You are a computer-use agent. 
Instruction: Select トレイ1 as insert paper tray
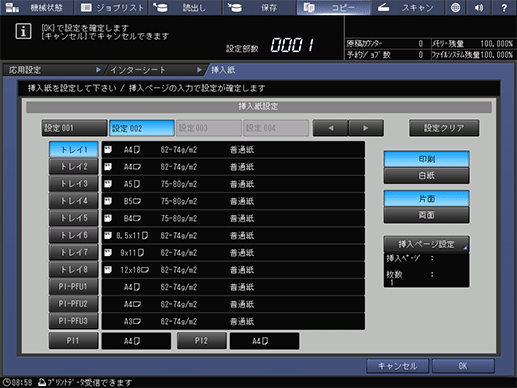(74, 149)
